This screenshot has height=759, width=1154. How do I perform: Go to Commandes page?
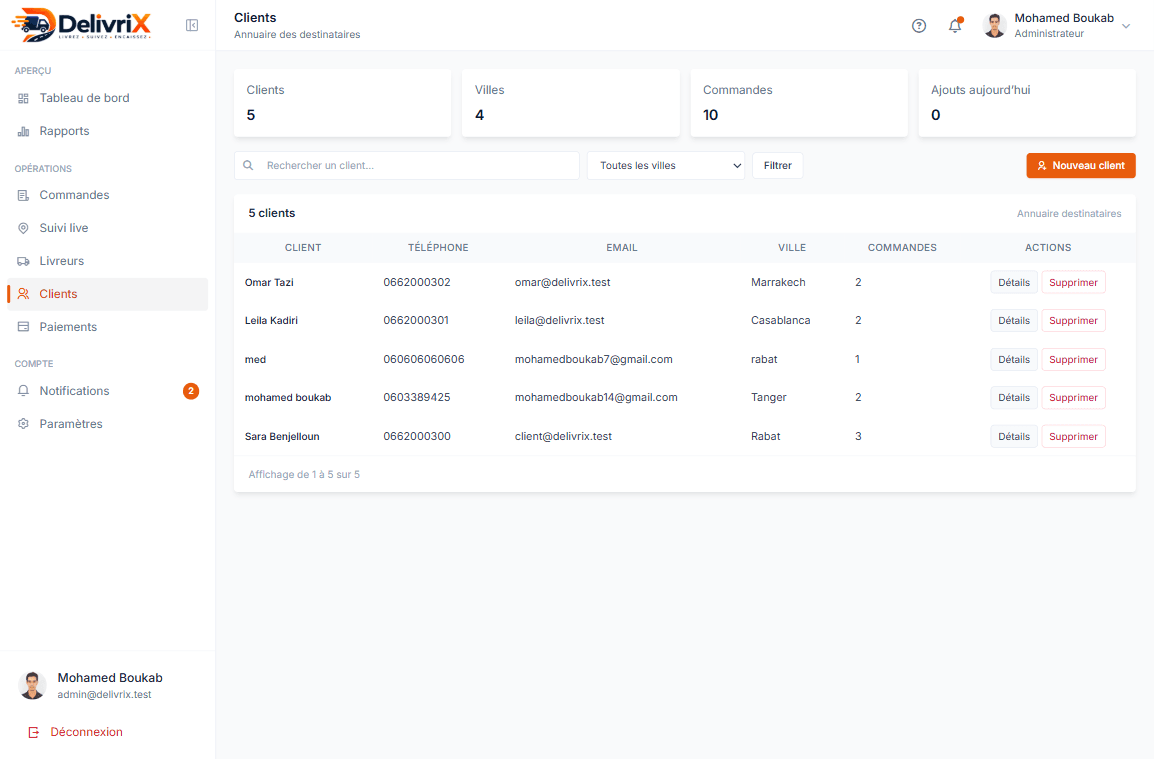(107, 195)
